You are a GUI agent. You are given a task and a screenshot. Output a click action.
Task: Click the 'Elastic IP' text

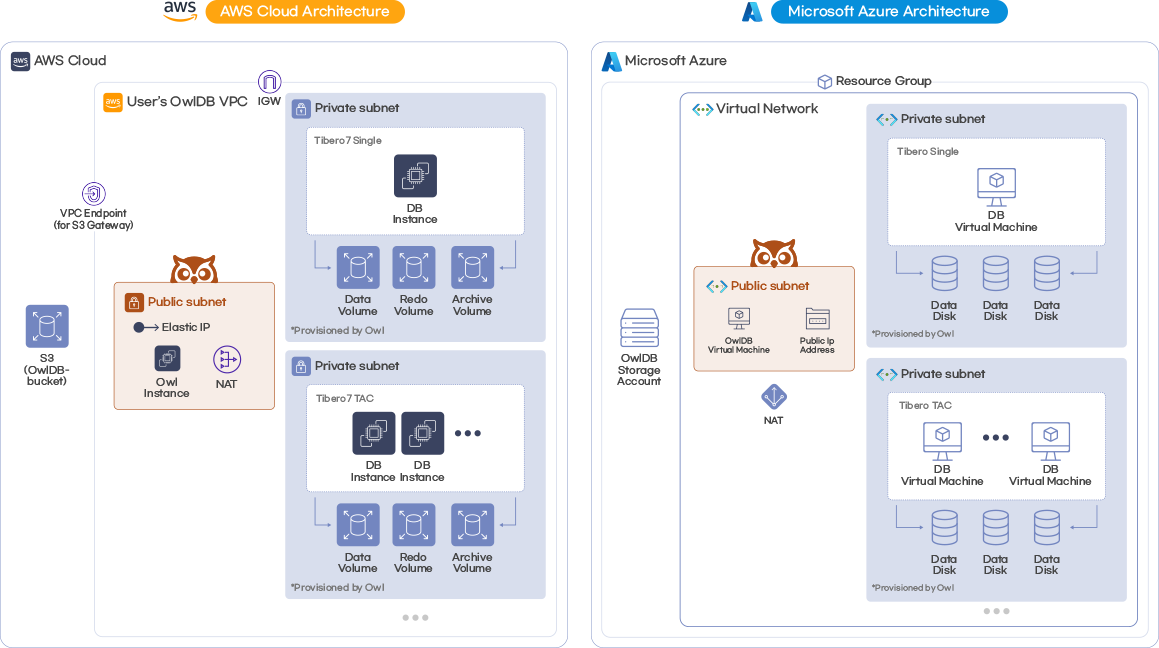point(186,327)
